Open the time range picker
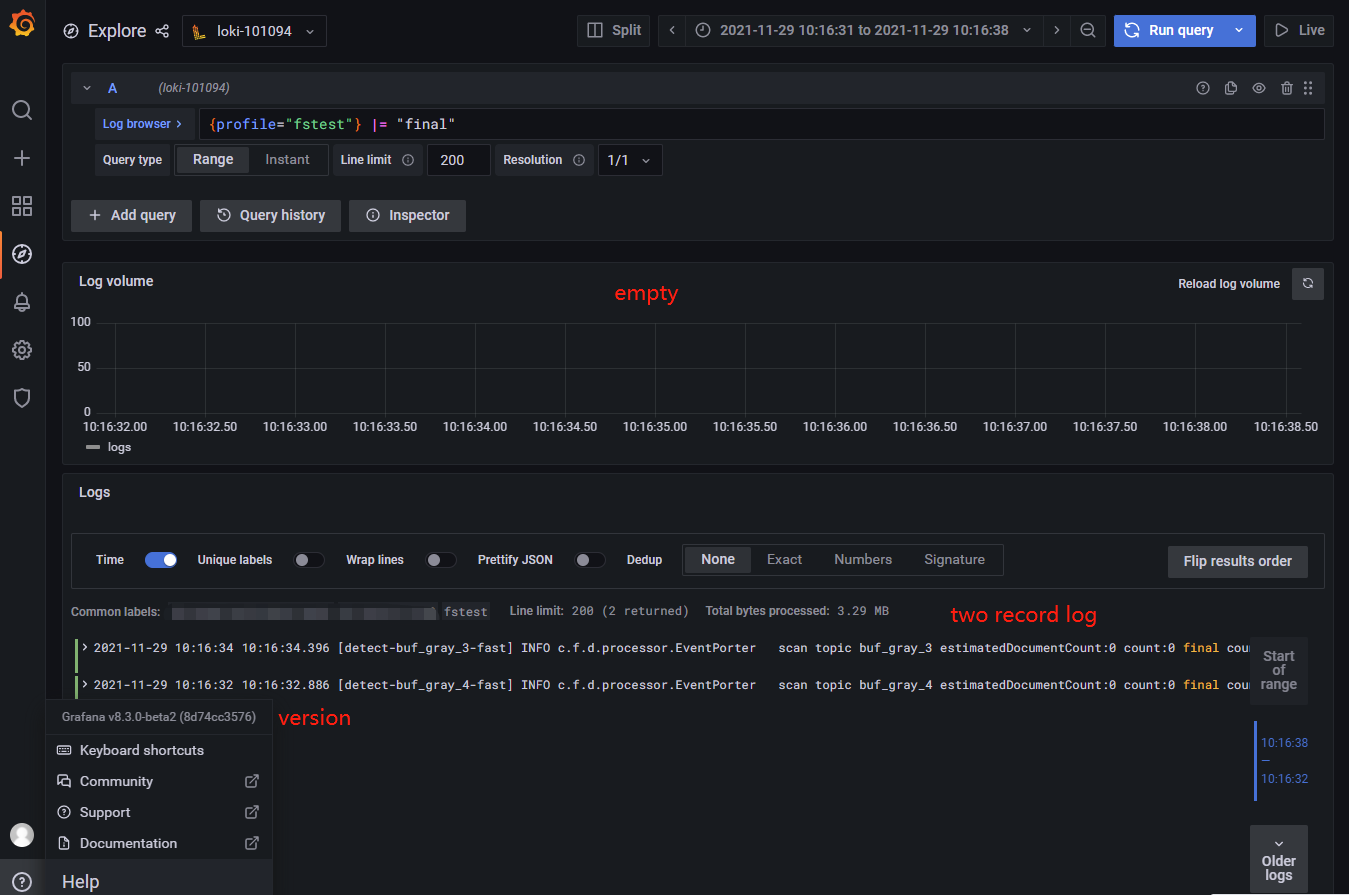The height and width of the screenshot is (895, 1349). click(x=864, y=31)
